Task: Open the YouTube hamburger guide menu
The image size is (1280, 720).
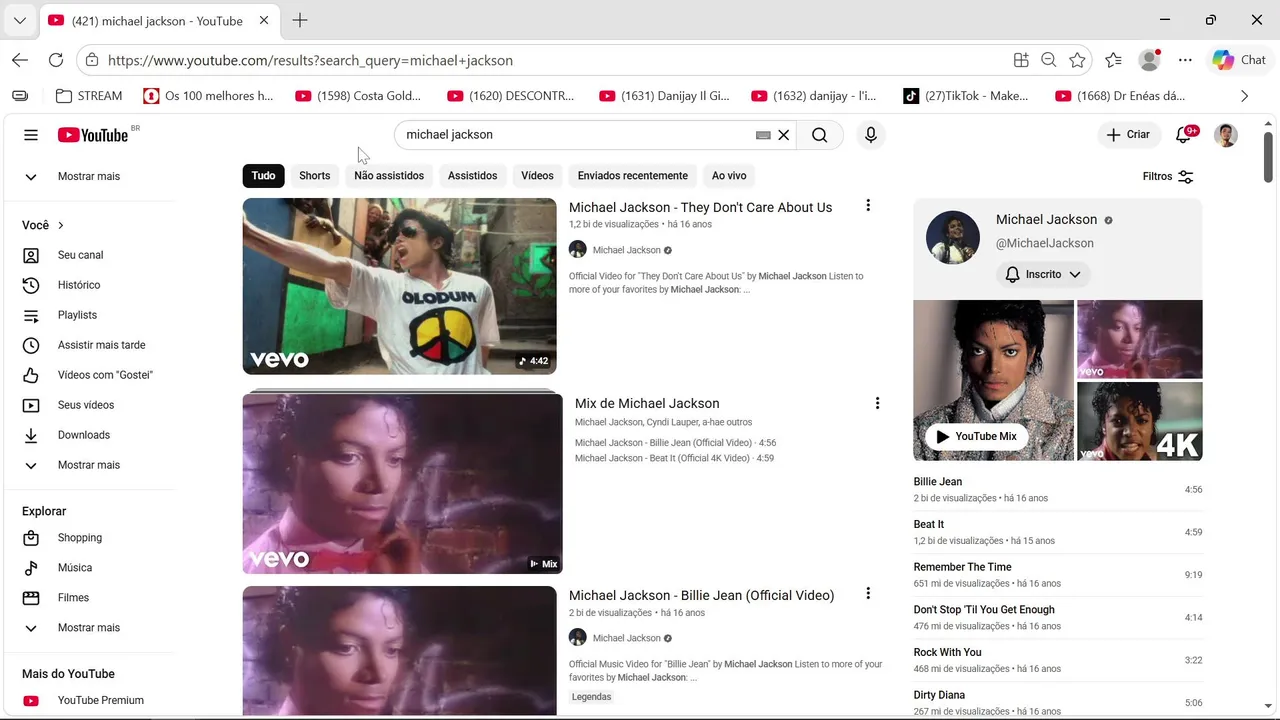Action: [31, 135]
